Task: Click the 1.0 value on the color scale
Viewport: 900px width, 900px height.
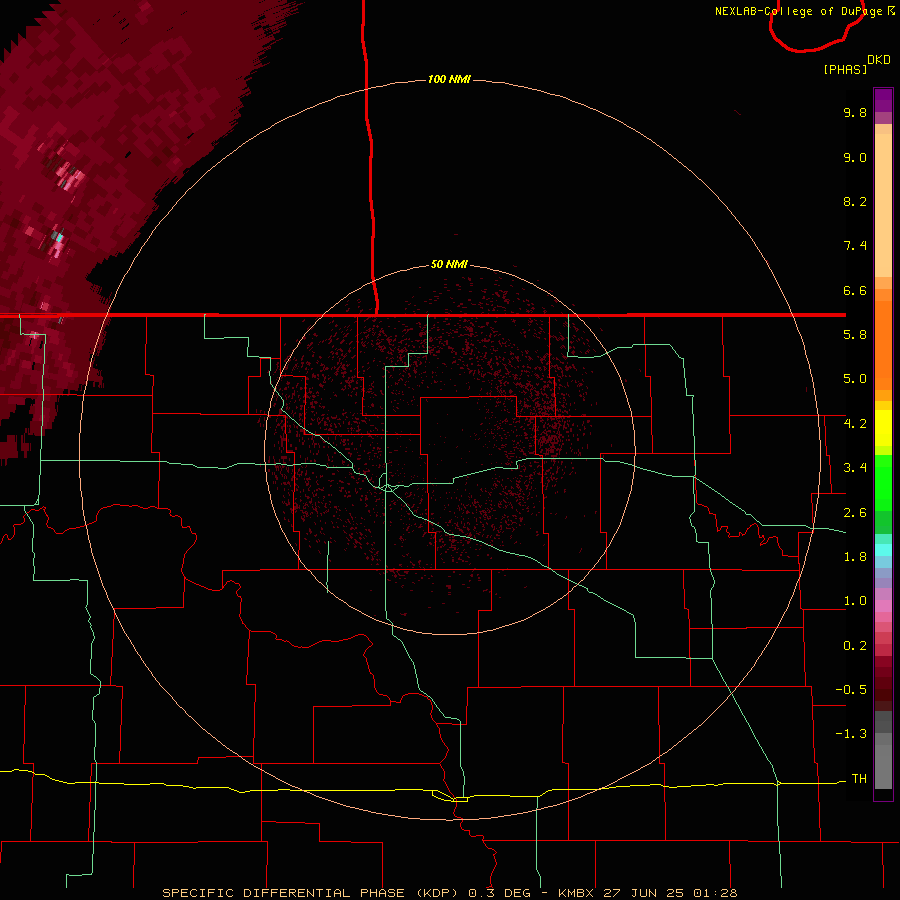Action: tap(855, 601)
